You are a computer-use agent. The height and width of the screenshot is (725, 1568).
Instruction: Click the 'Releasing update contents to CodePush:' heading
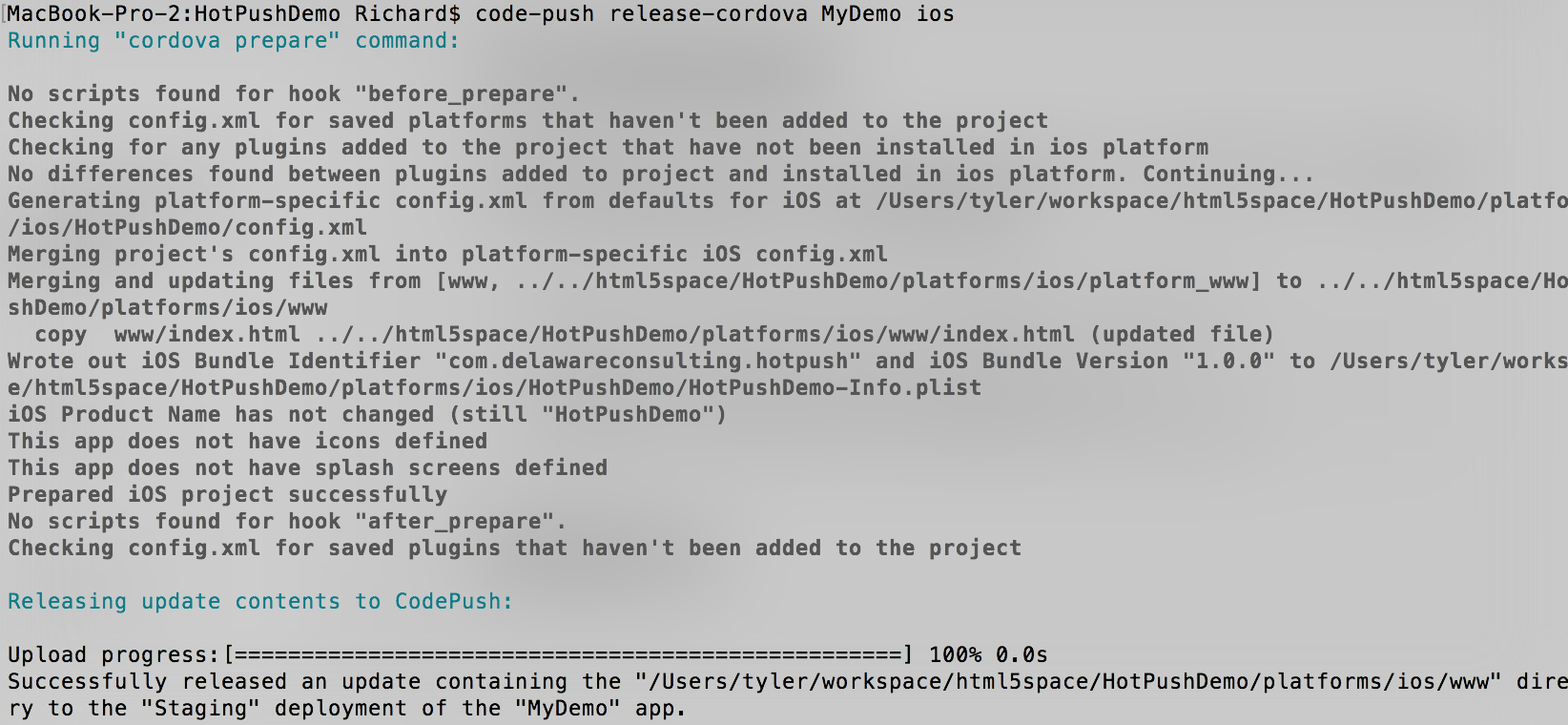(260, 602)
